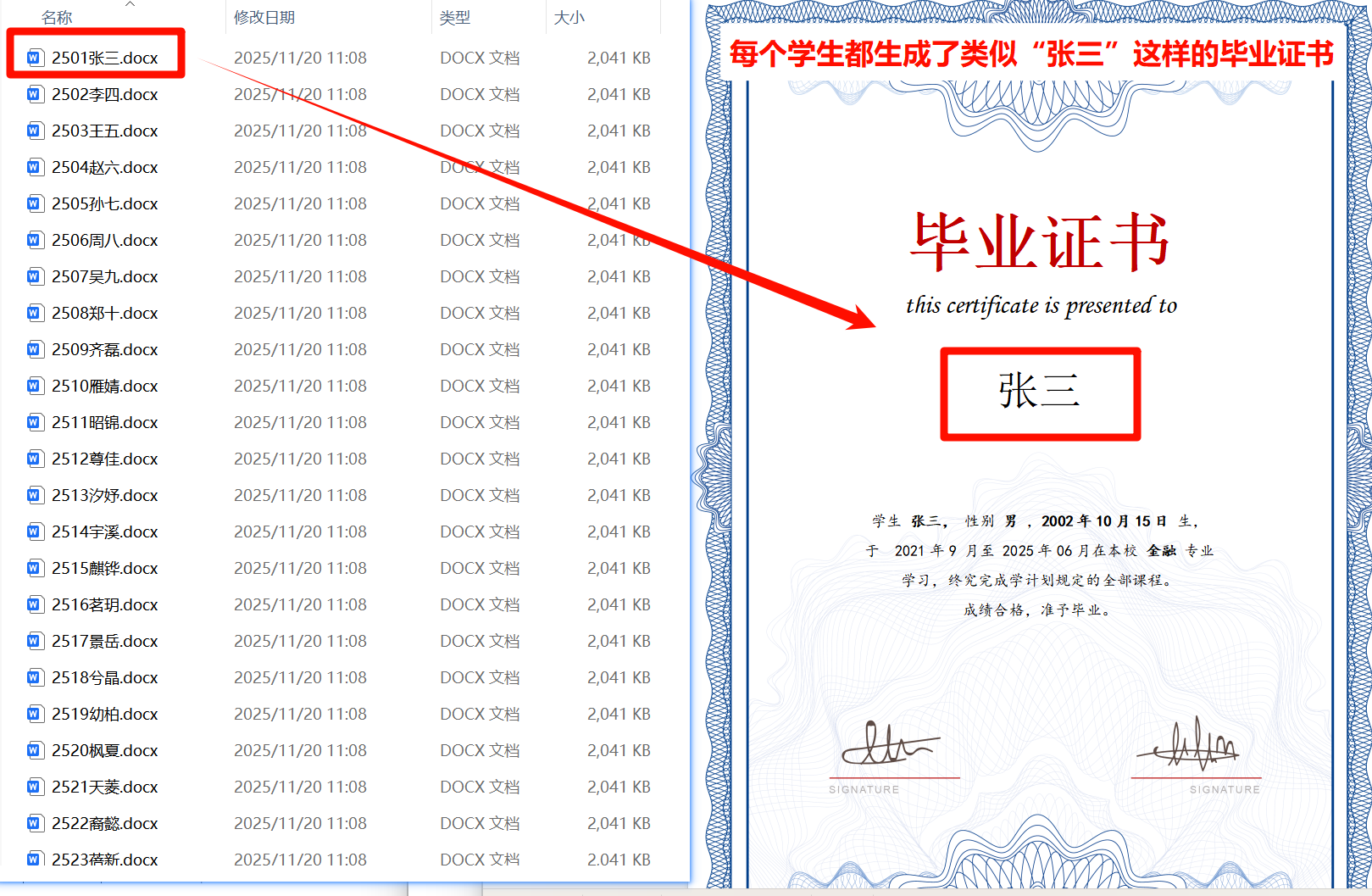
Task: Click the 毕业证书 title on the certificate
Action: (1040, 242)
